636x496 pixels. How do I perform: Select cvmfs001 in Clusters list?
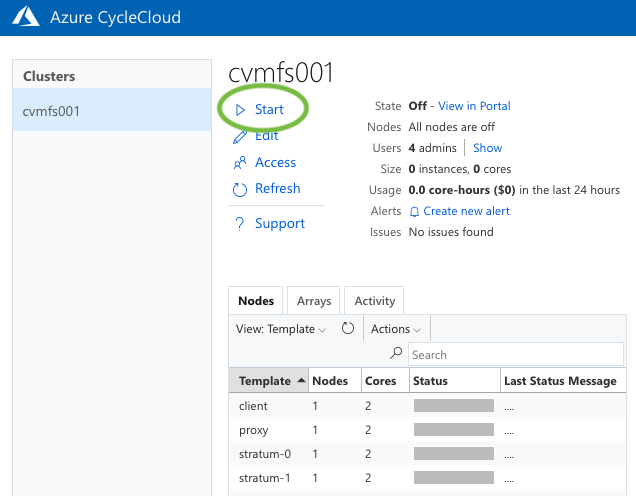(x=112, y=111)
